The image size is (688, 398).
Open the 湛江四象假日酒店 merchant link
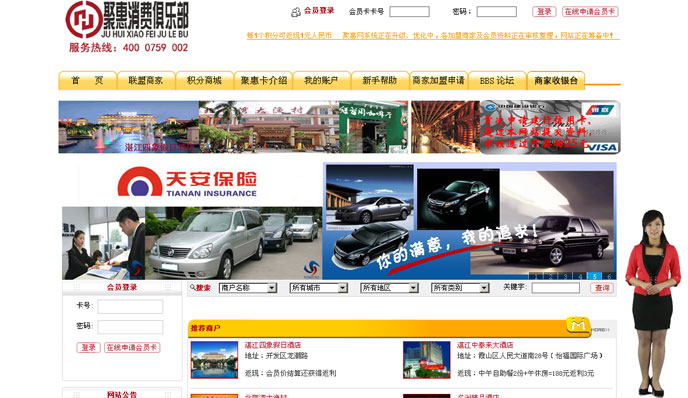(x=273, y=345)
